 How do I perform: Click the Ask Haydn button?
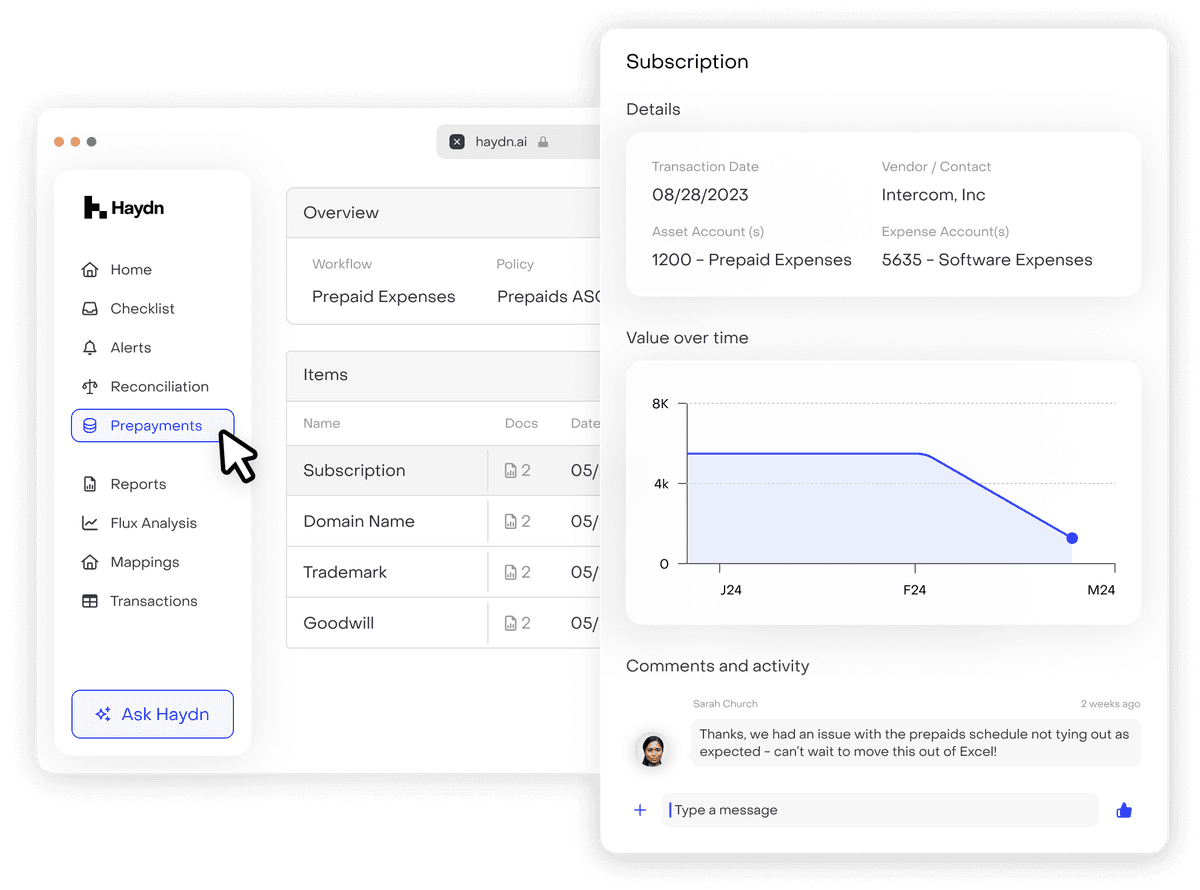152,714
